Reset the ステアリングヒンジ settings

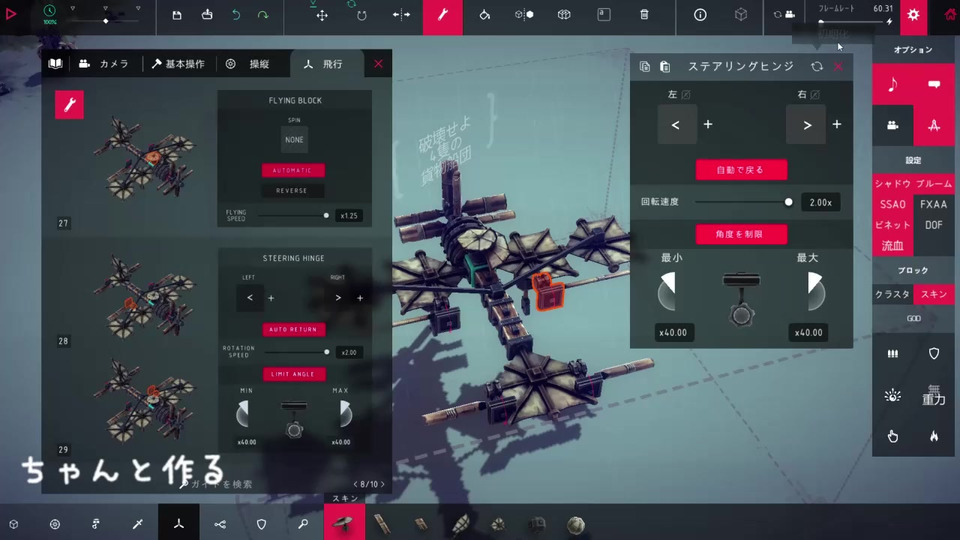(x=817, y=66)
